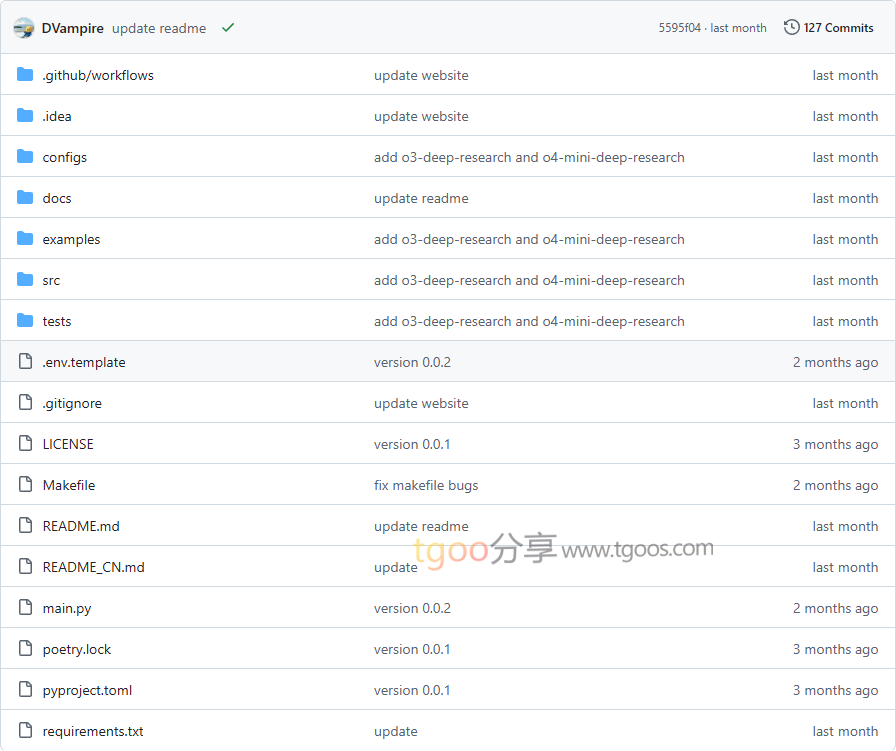Open the examples folder
896x751 pixels.
(71, 239)
